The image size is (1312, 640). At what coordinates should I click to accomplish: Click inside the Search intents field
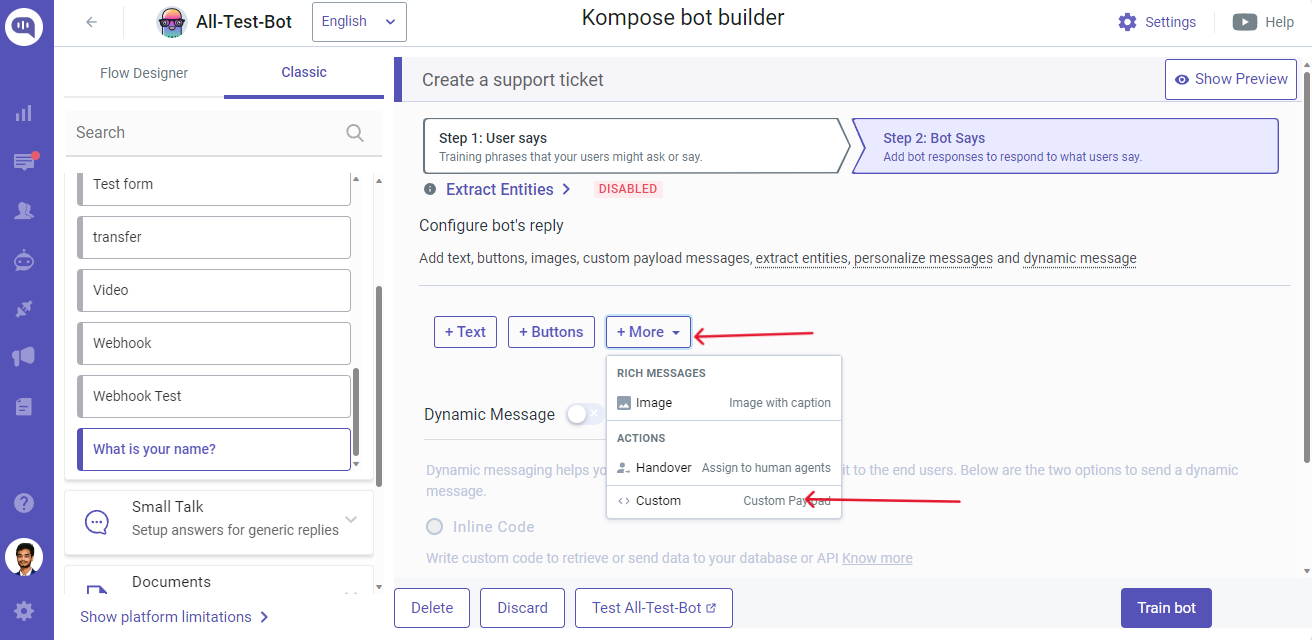click(x=200, y=131)
